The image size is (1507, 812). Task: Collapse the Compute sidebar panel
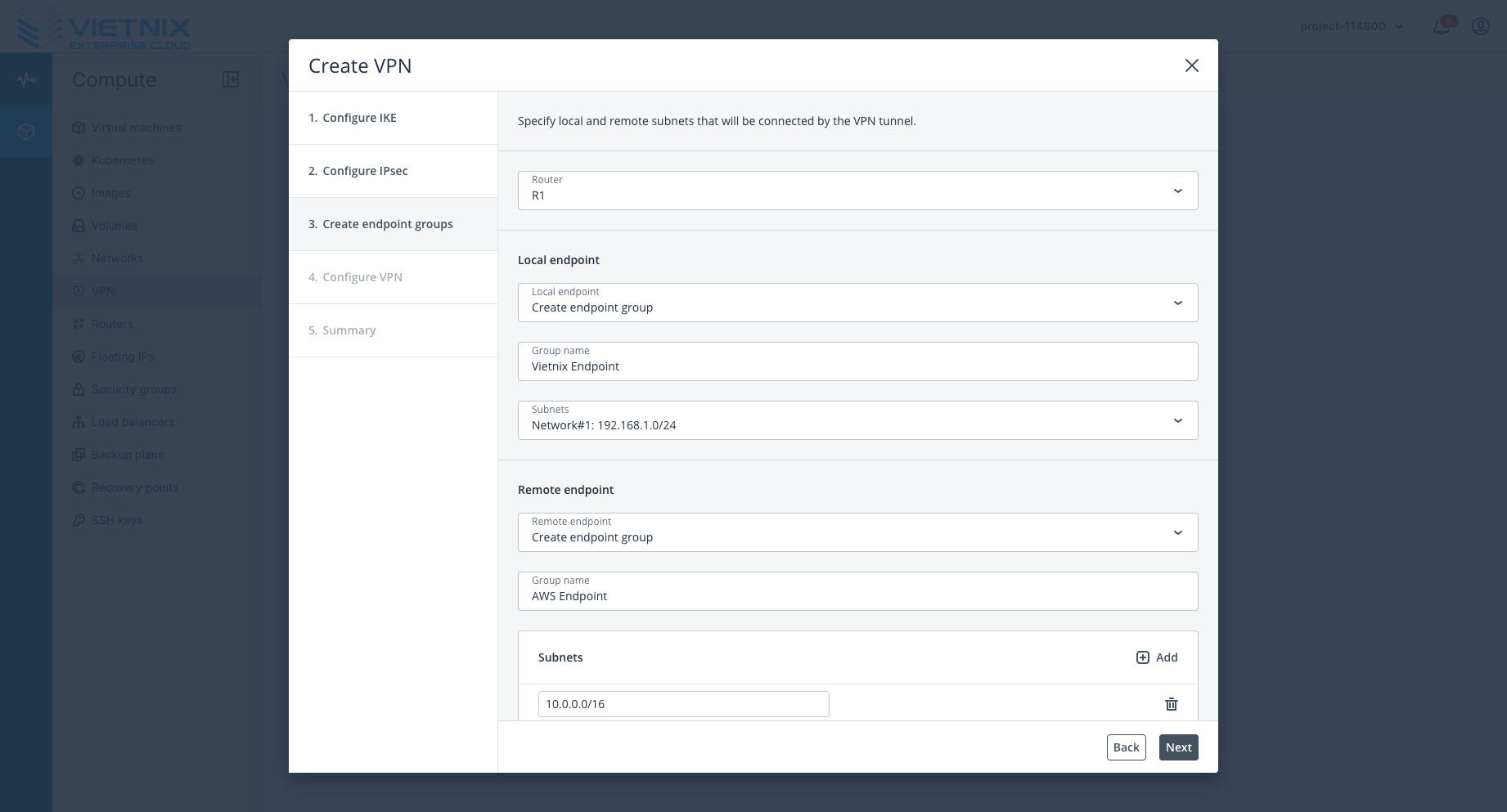(231, 79)
